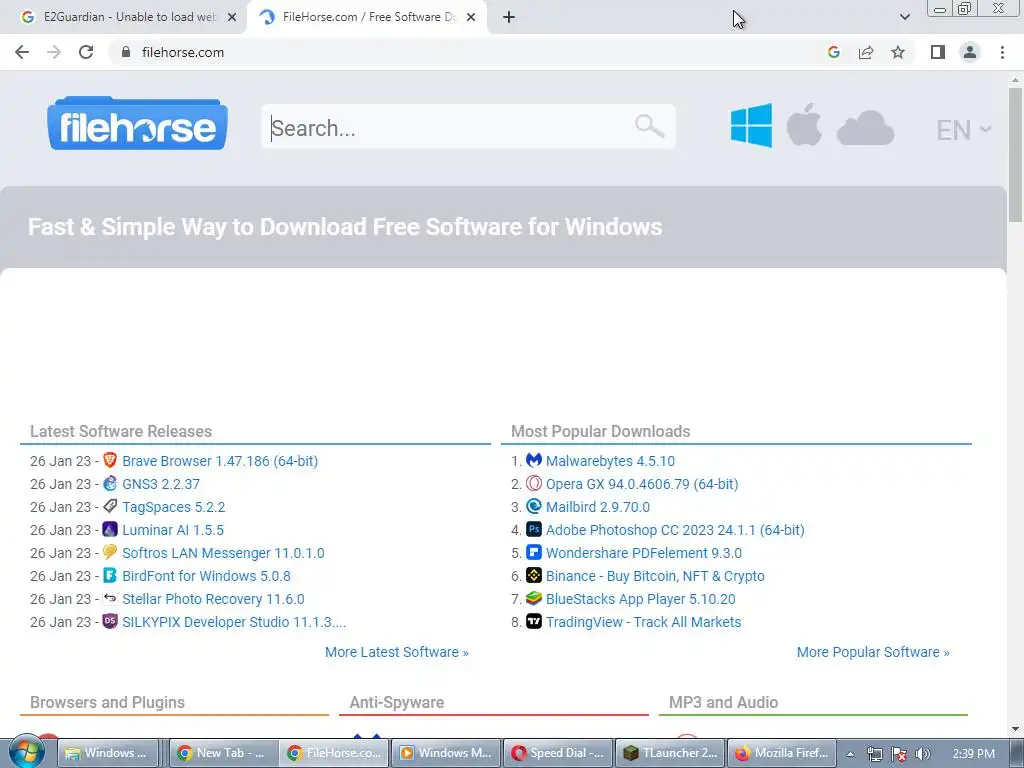Open the tab search dropdown arrow

[x=904, y=17]
